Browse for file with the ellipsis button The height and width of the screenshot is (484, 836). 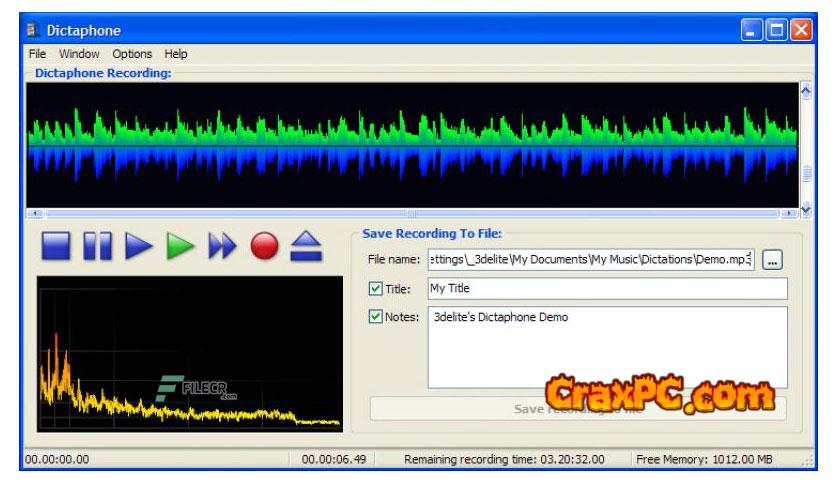coord(772,260)
